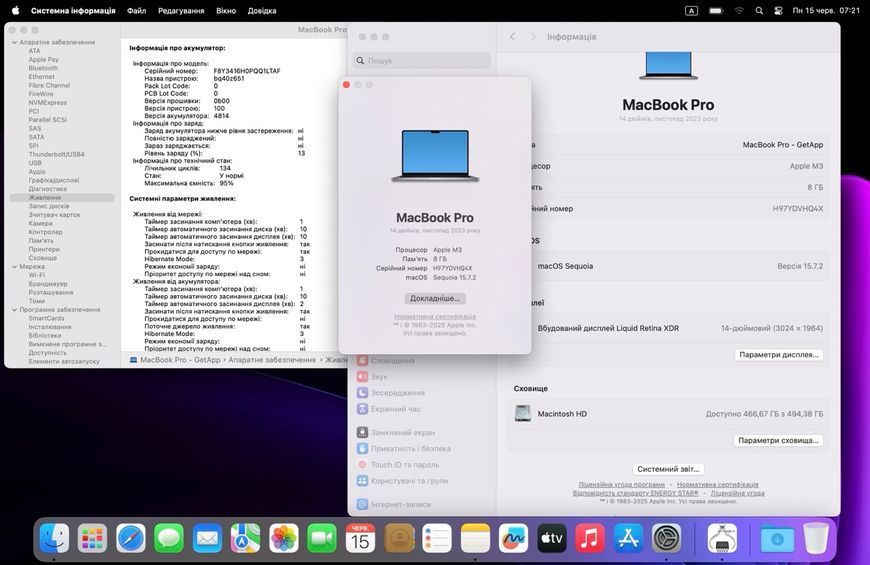The height and width of the screenshot is (565, 870).
Task: Open the Системна інформація menu
Action: tap(73, 11)
